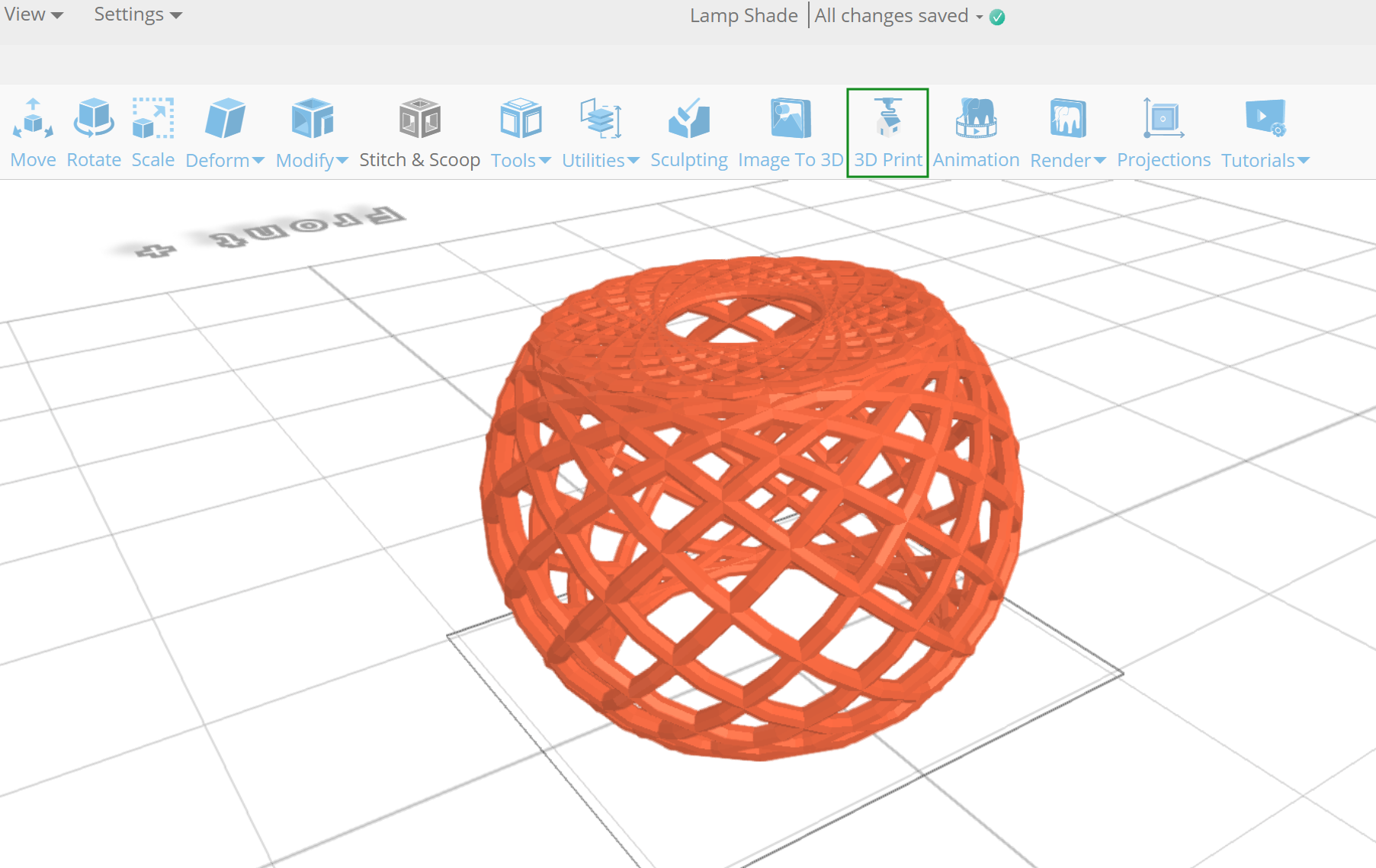Image resolution: width=1376 pixels, height=868 pixels.
Task: Open the Animation tool icon
Action: 977,118
